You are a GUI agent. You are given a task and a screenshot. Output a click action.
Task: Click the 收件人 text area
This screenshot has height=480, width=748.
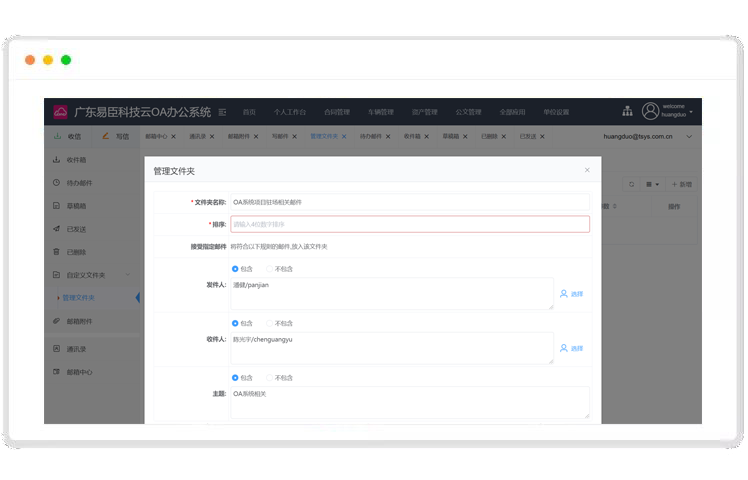point(392,348)
